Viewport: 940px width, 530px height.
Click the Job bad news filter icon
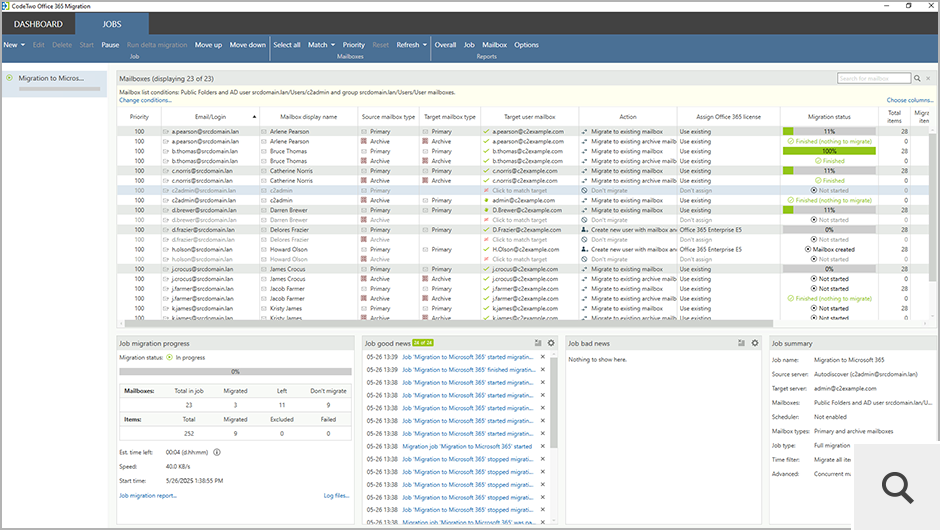[742, 343]
